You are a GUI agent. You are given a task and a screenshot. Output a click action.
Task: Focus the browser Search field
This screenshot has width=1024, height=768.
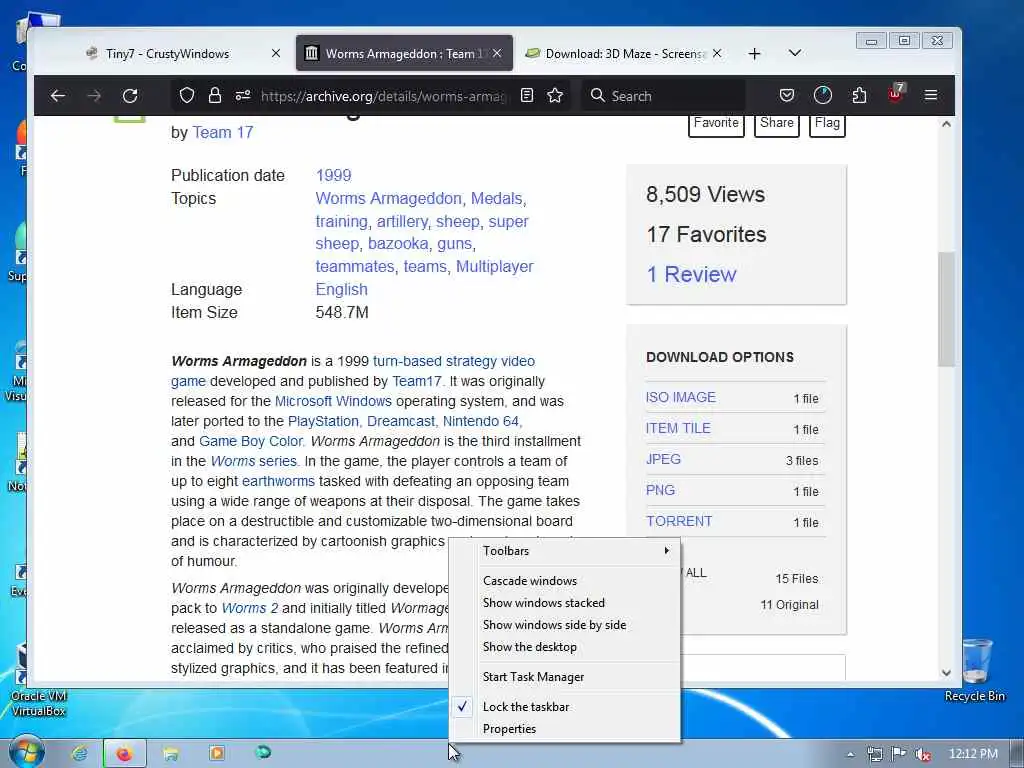point(663,96)
